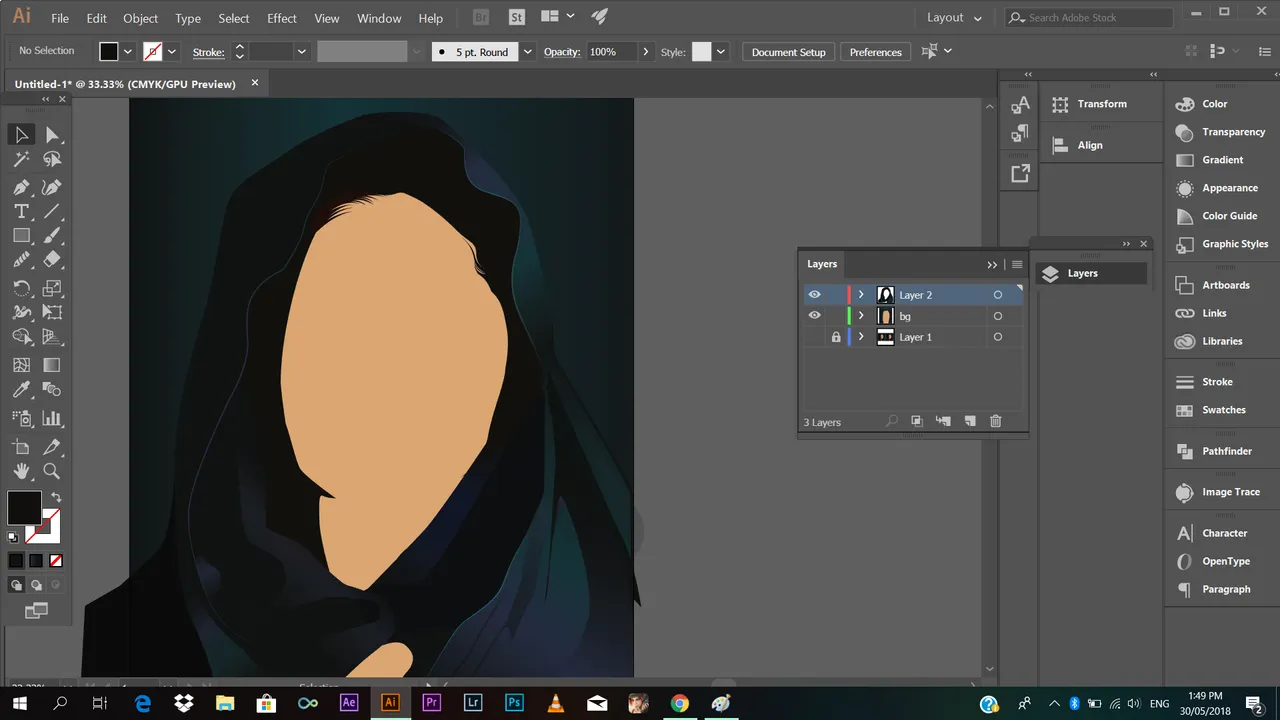The height and width of the screenshot is (720, 1280).
Task: Select the Scale tool
Action: pos(52,288)
